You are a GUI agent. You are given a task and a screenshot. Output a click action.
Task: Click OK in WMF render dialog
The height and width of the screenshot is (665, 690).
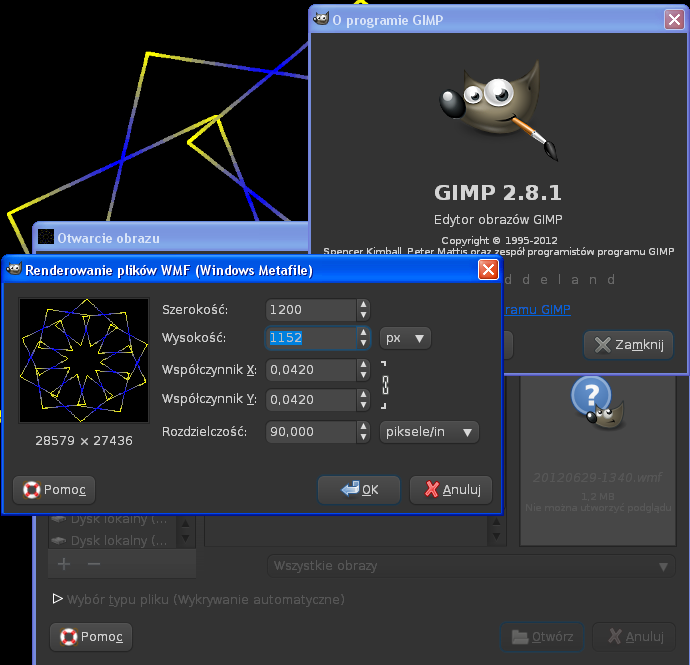[359, 489]
